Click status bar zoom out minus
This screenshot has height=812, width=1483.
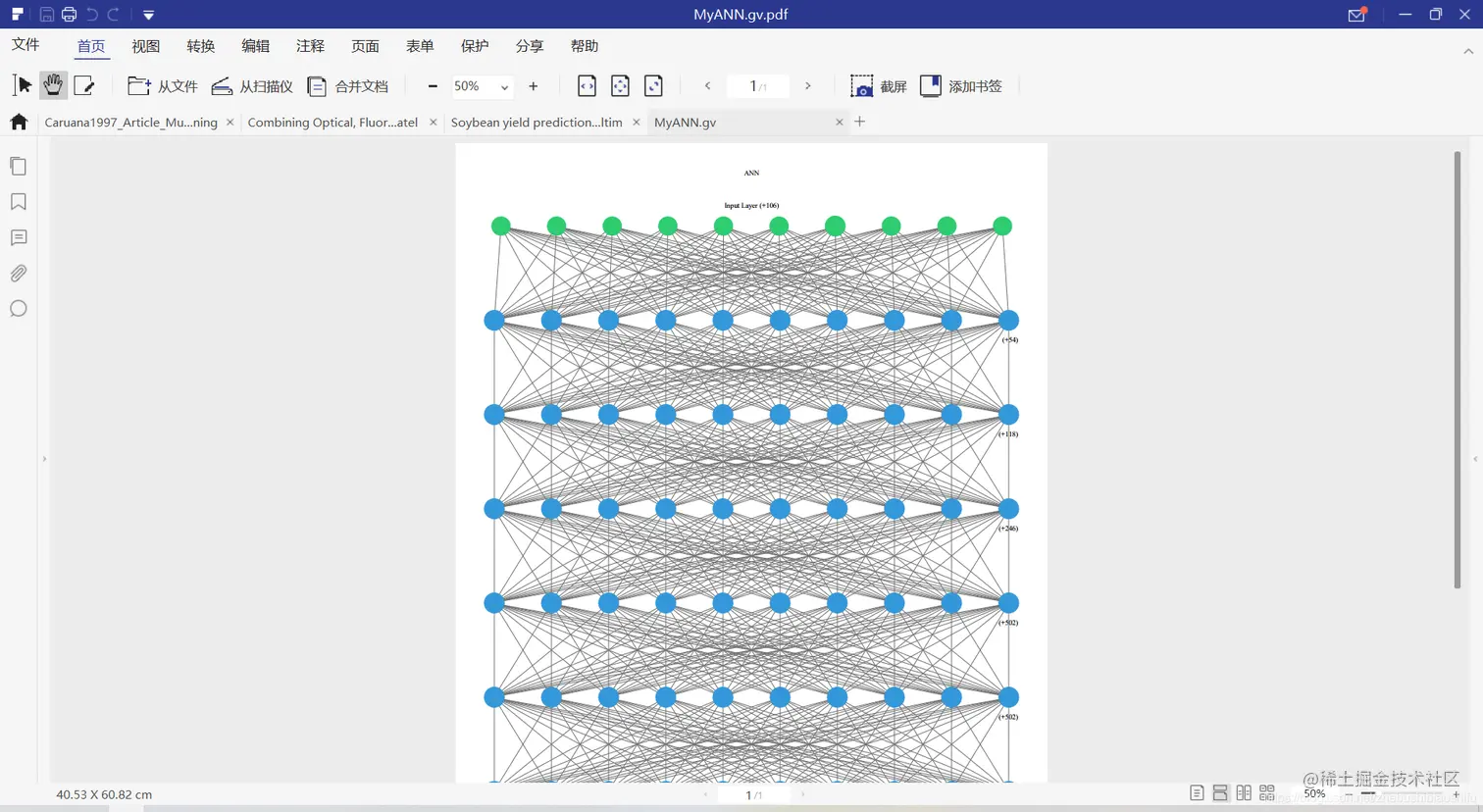1349,794
